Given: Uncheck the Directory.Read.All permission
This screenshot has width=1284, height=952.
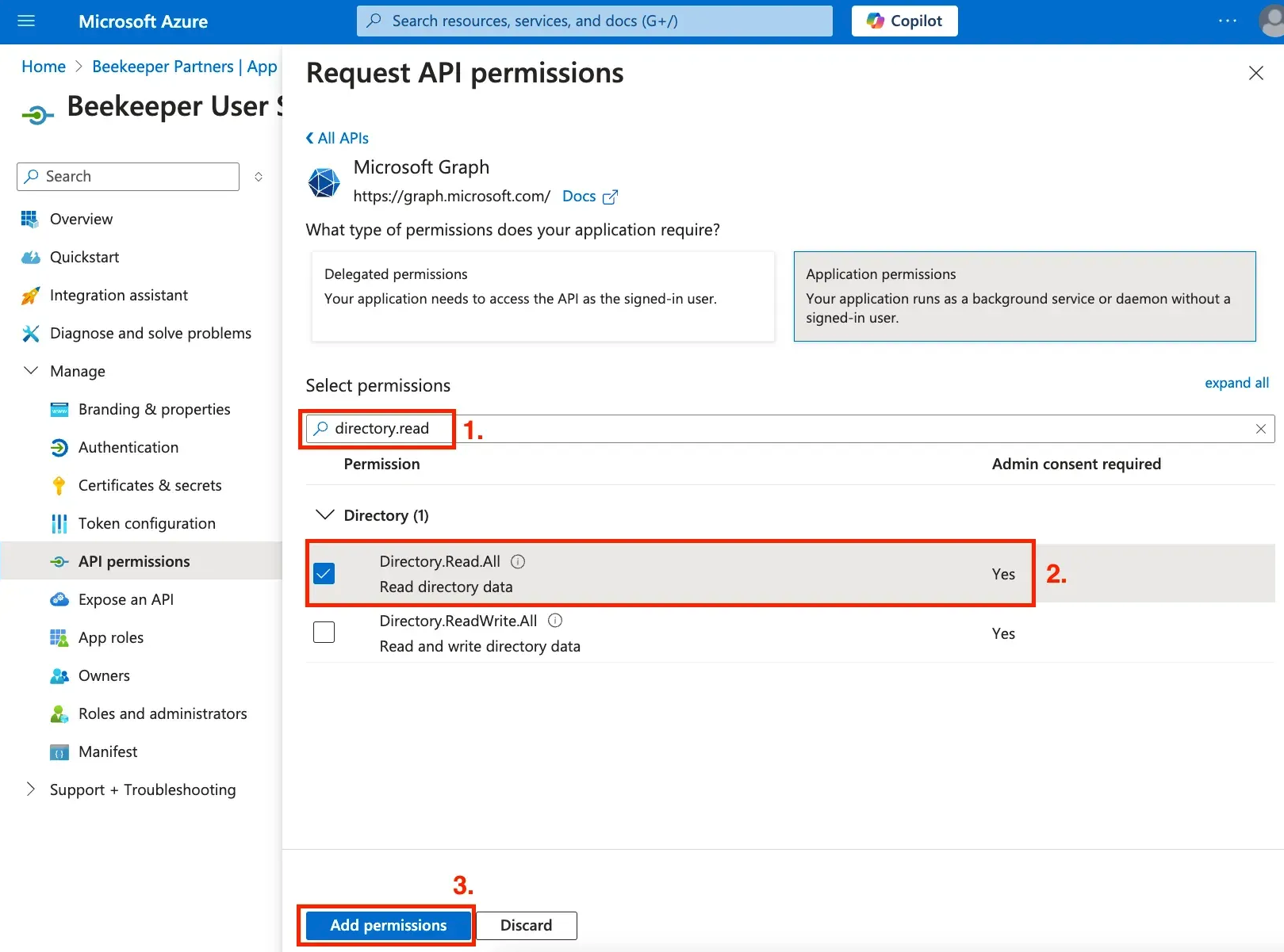Looking at the screenshot, I should [324, 573].
